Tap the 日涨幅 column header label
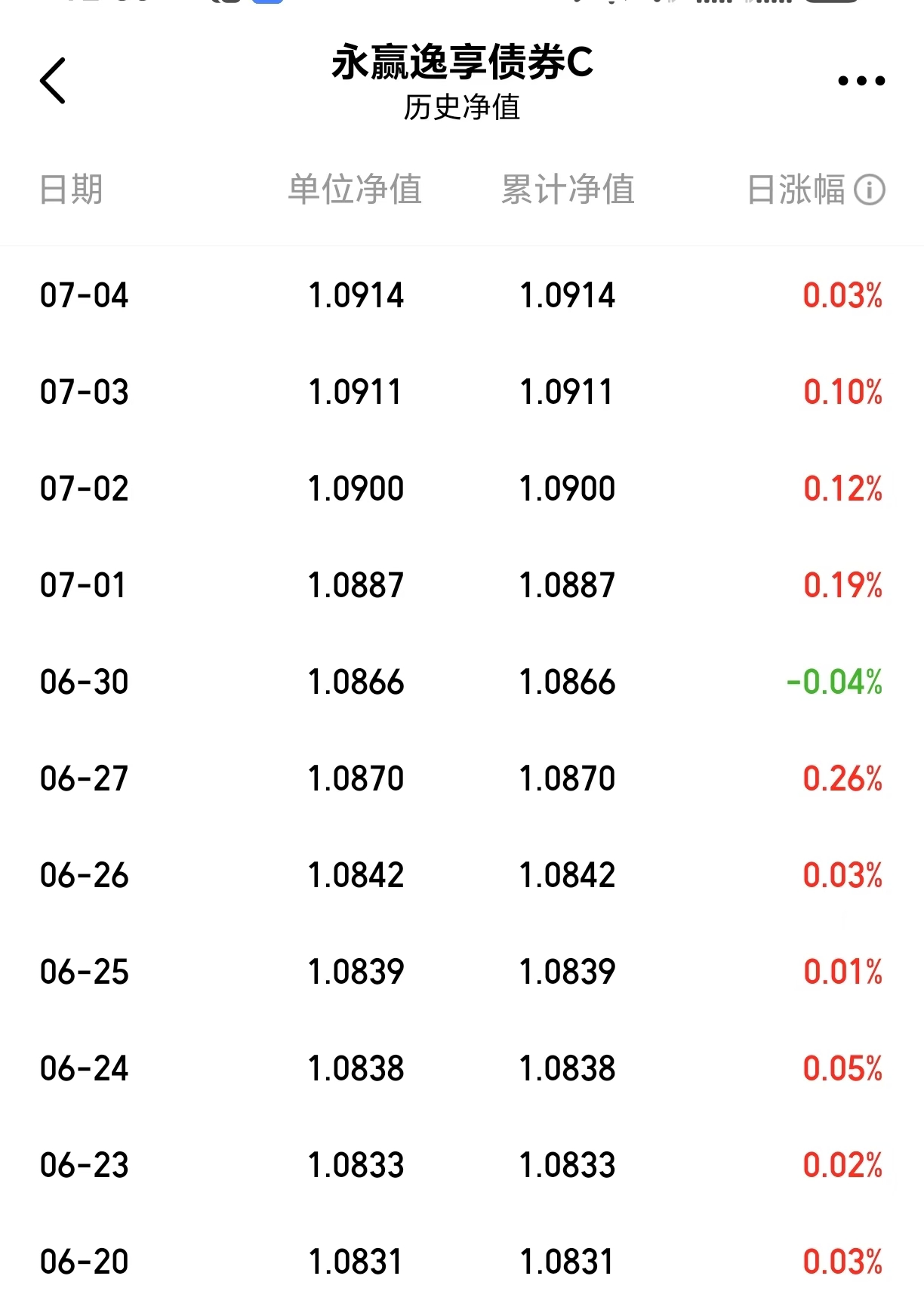The image size is (924, 1316). (796, 190)
